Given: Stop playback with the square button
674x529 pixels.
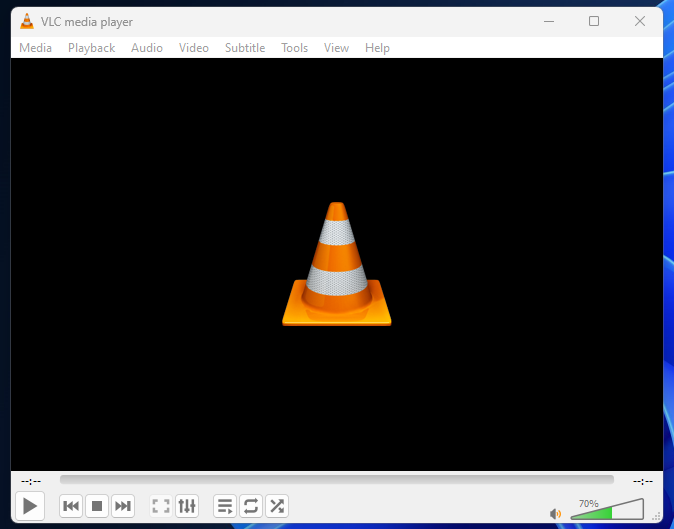Looking at the screenshot, I should coord(97,506).
